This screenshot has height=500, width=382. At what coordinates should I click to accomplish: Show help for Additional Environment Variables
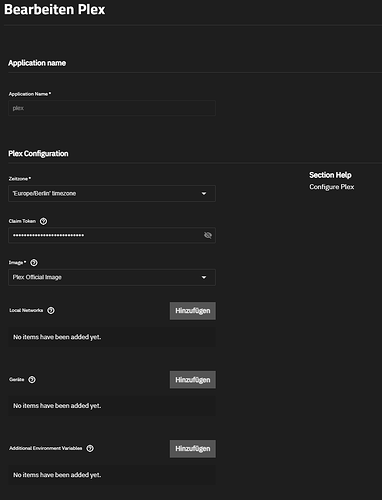(x=90, y=448)
